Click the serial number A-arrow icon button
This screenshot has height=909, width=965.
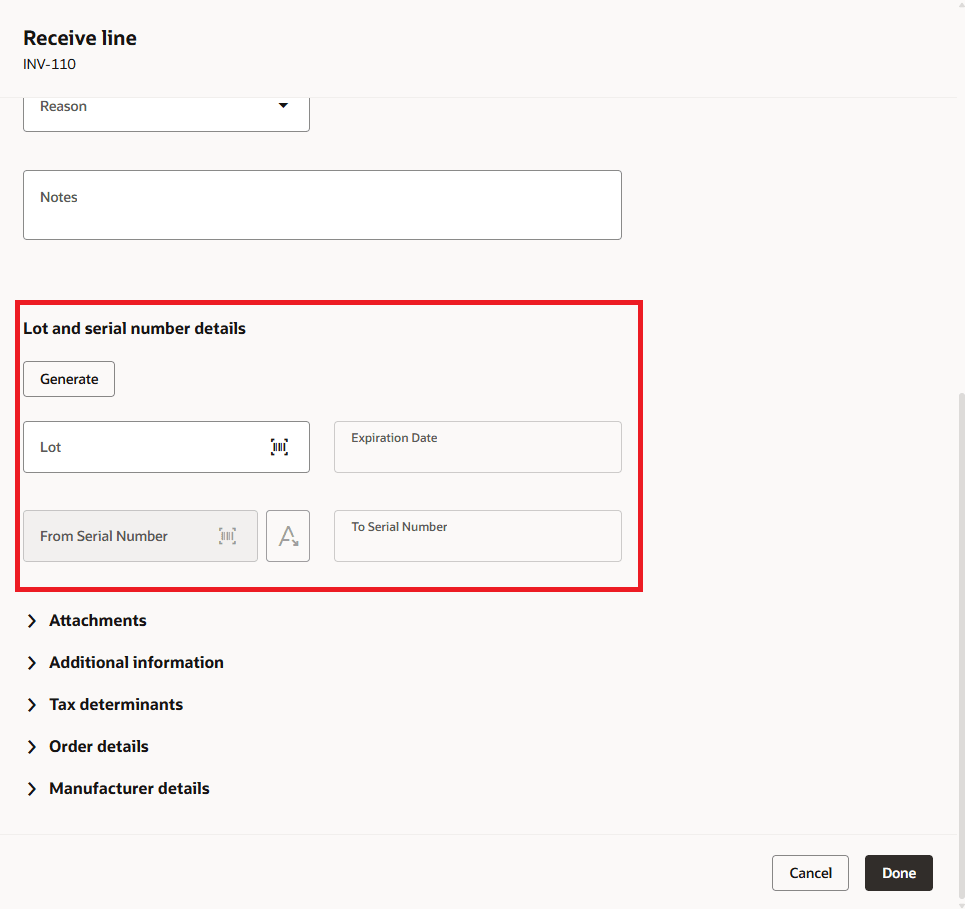coord(288,536)
